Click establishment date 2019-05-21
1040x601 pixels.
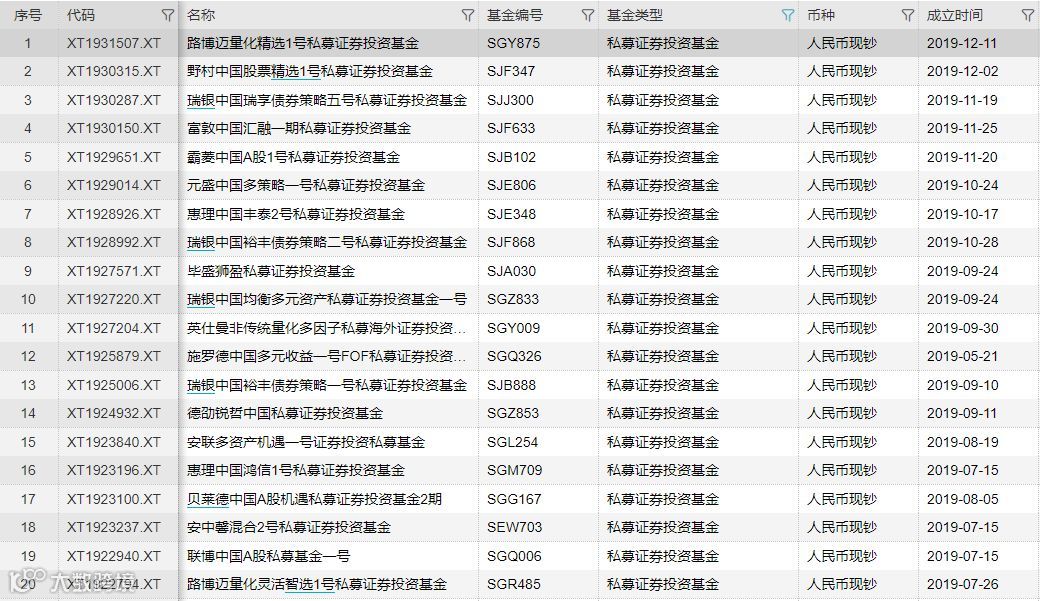click(962, 356)
